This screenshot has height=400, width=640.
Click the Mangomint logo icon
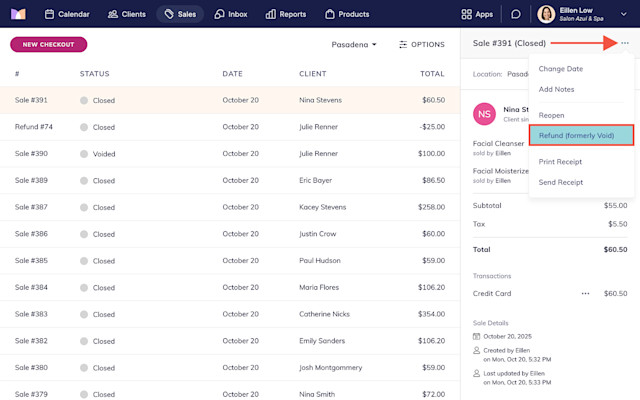[18, 14]
